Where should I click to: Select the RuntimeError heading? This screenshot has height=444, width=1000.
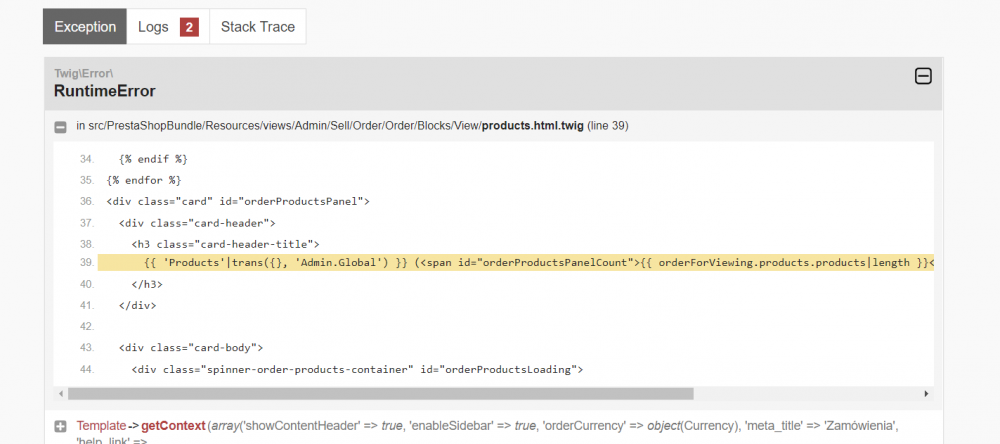point(105,91)
